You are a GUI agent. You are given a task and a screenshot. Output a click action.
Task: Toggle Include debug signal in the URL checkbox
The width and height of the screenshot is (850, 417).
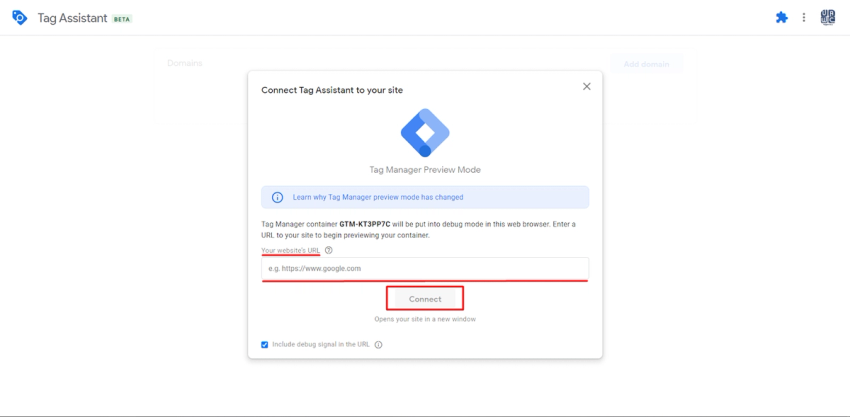point(265,344)
